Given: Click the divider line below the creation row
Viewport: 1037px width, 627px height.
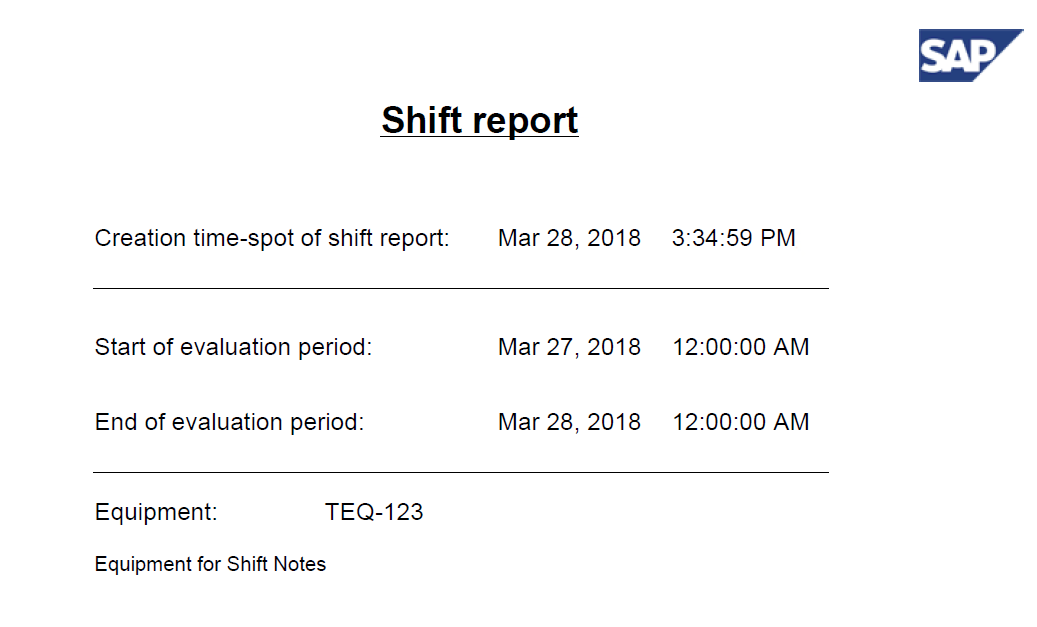Looking at the screenshot, I should [x=460, y=289].
